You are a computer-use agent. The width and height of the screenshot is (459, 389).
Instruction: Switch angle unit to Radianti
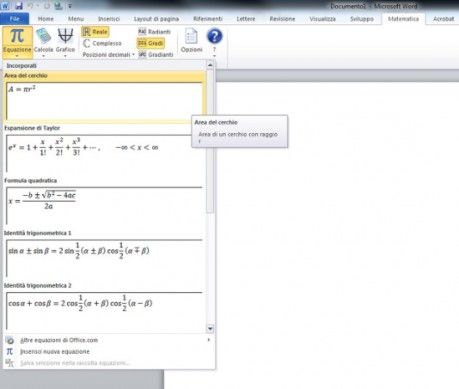coord(154,32)
